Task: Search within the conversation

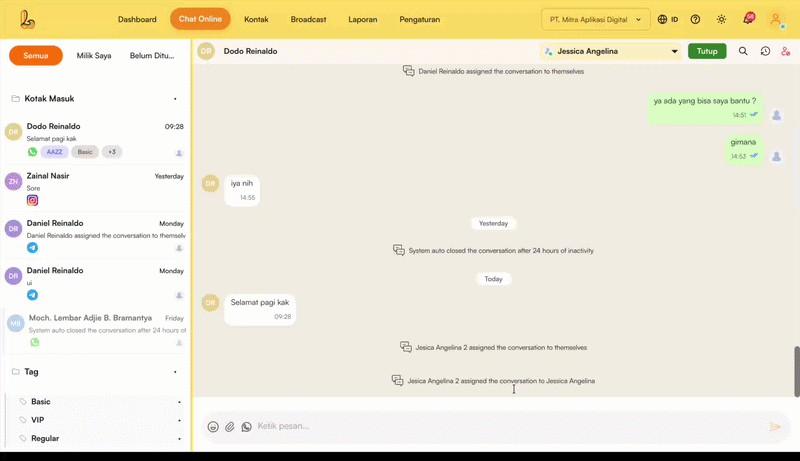Action: pos(743,51)
